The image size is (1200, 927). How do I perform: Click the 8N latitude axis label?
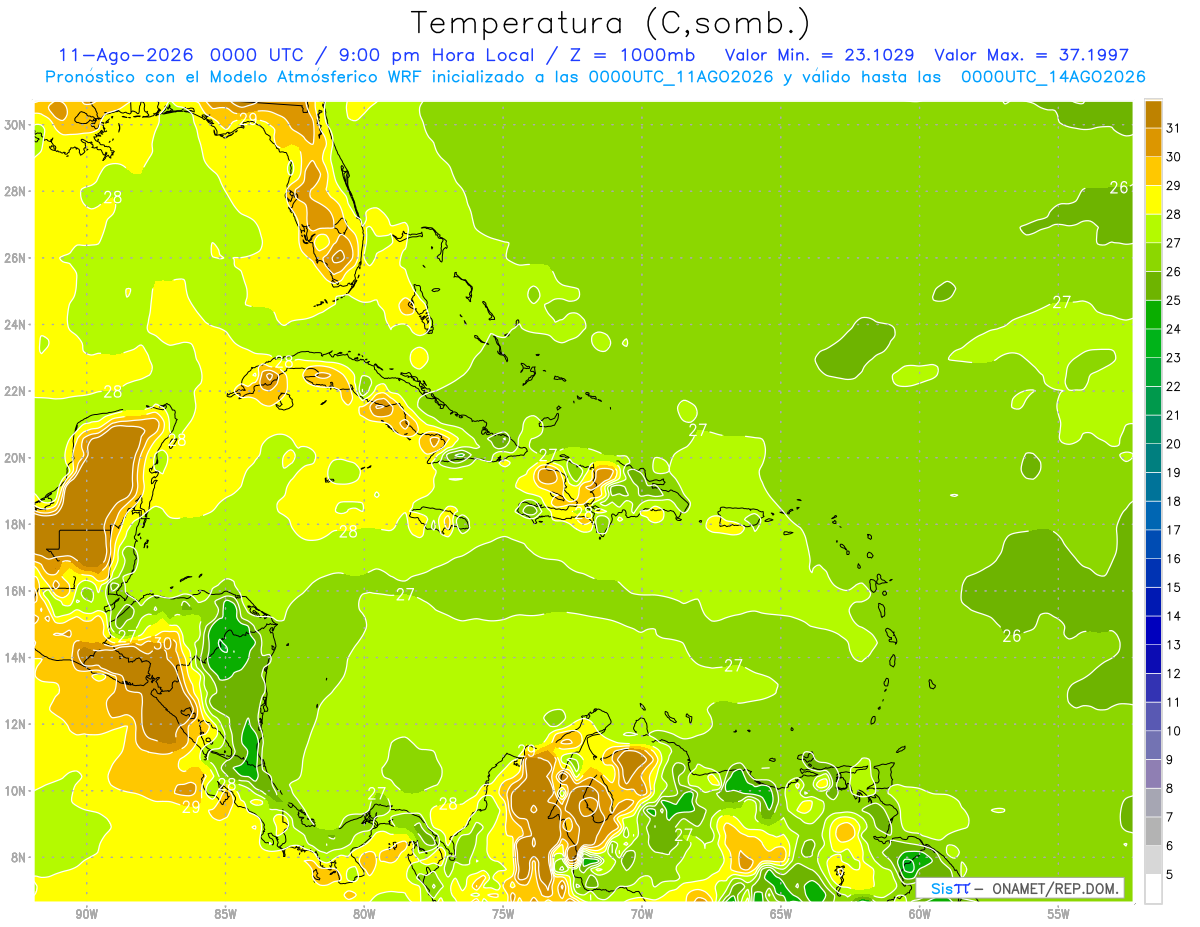pyautogui.click(x=19, y=857)
